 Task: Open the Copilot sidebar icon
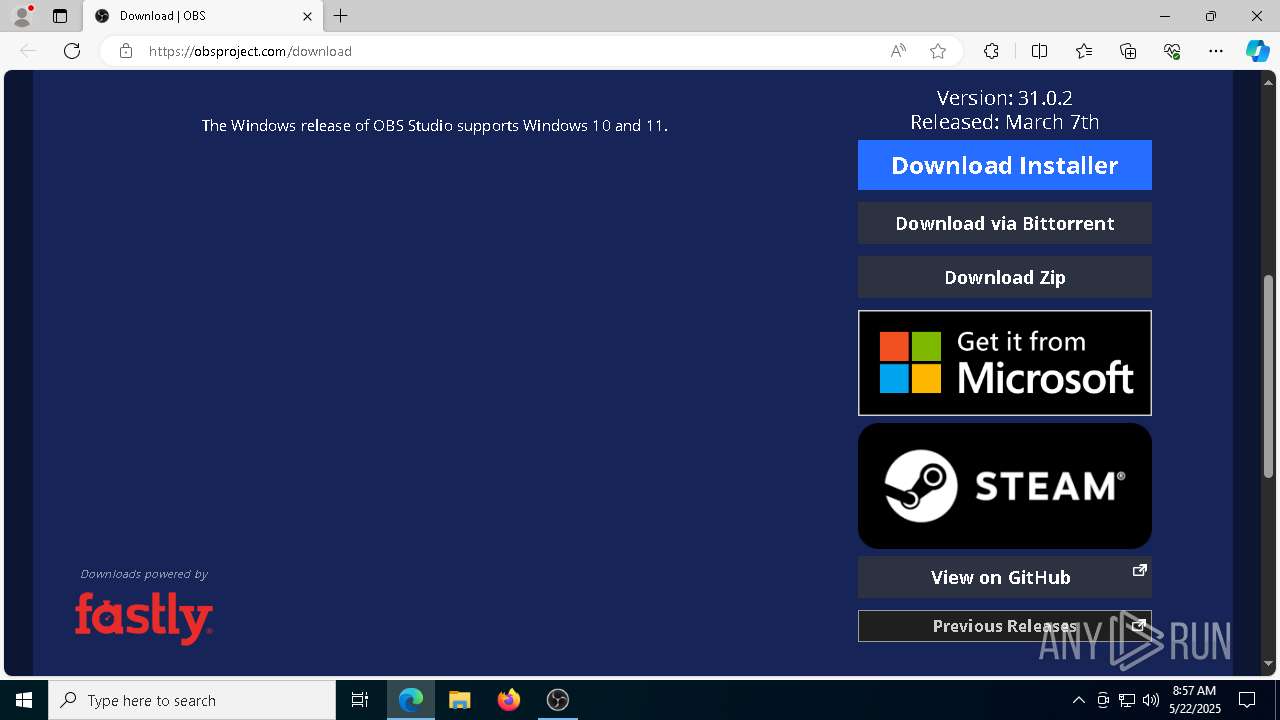point(1257,51)
